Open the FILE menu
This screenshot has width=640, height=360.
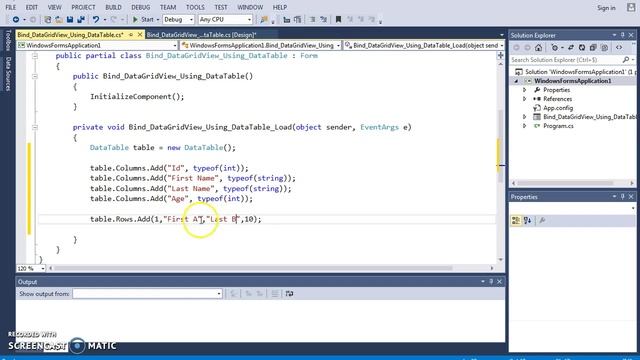coord(11,7)
